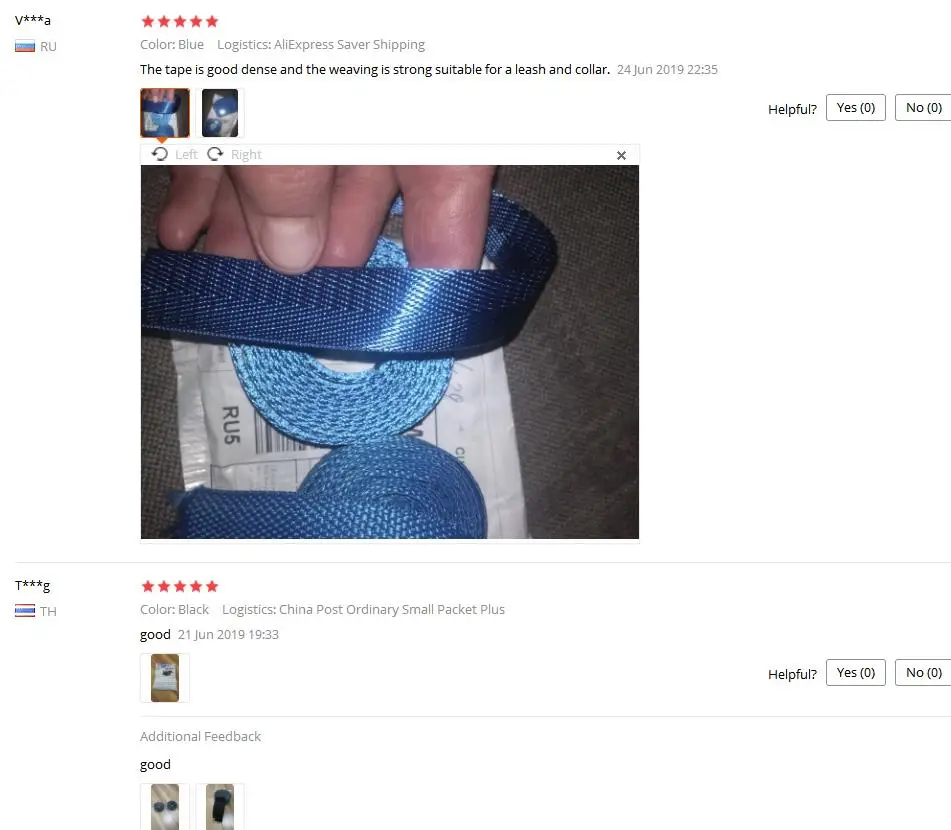The width and height of the screenshot is (951, 830).
Task: Open first additional feedback thumbnail
Action: pos(165,806)
